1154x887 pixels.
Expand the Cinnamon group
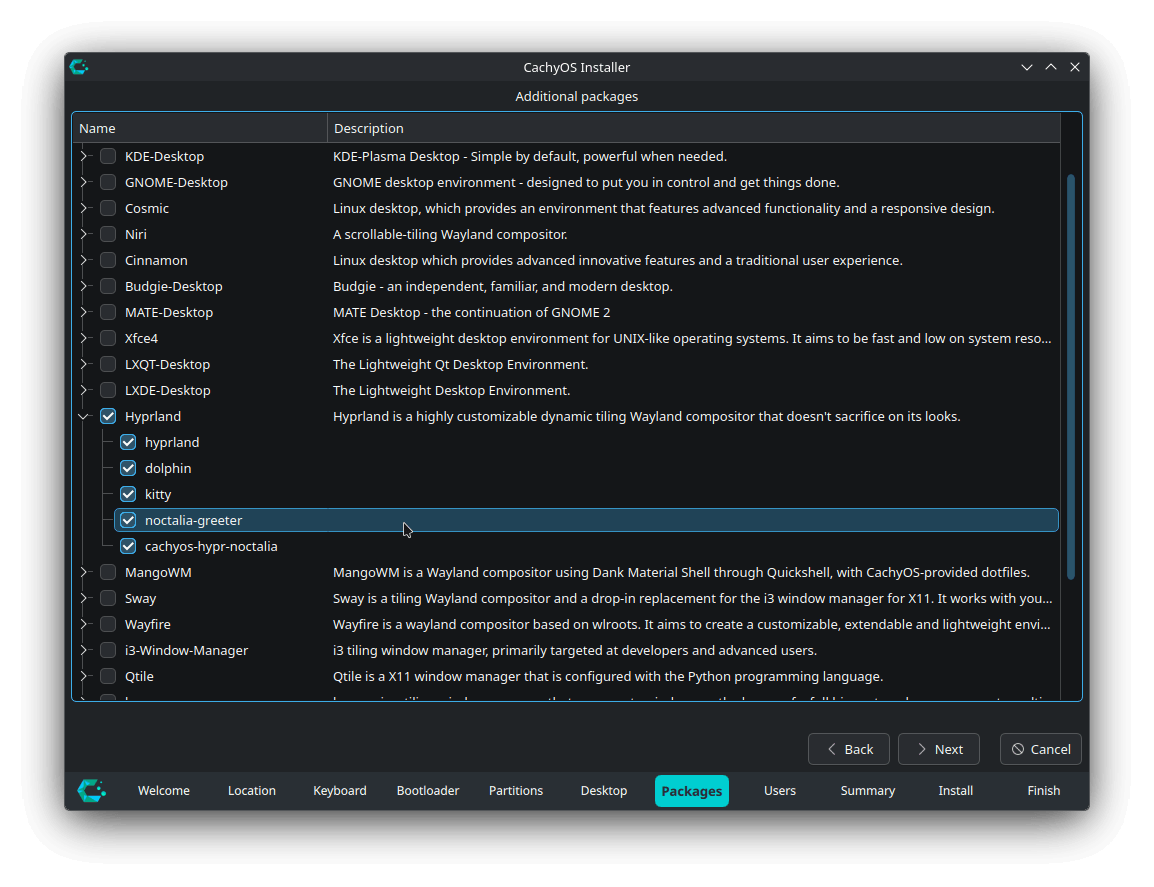[84, 260]
